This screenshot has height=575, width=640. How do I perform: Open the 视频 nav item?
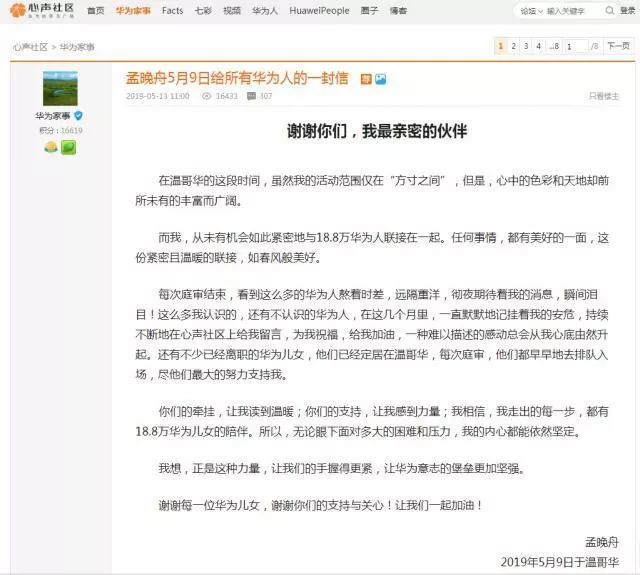[x=232, y=11]
